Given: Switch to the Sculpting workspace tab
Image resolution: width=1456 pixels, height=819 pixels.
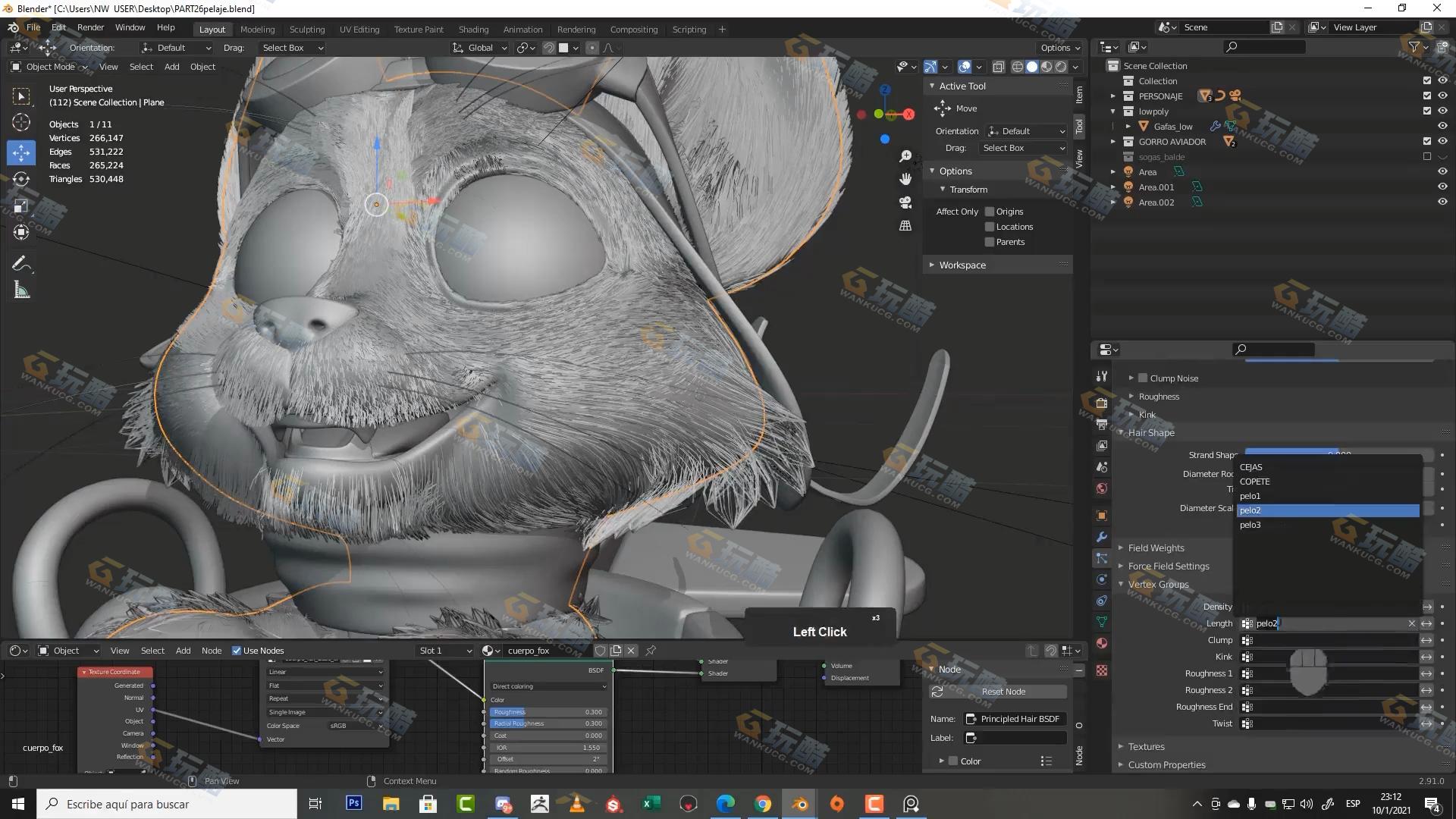Looking at the screenshot, I should pos(306,30).
